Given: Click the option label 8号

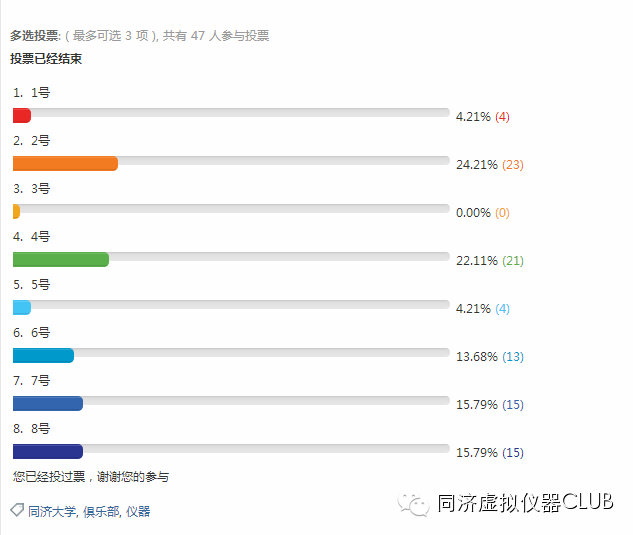Looking at the screenshot, I should point(41,428).
